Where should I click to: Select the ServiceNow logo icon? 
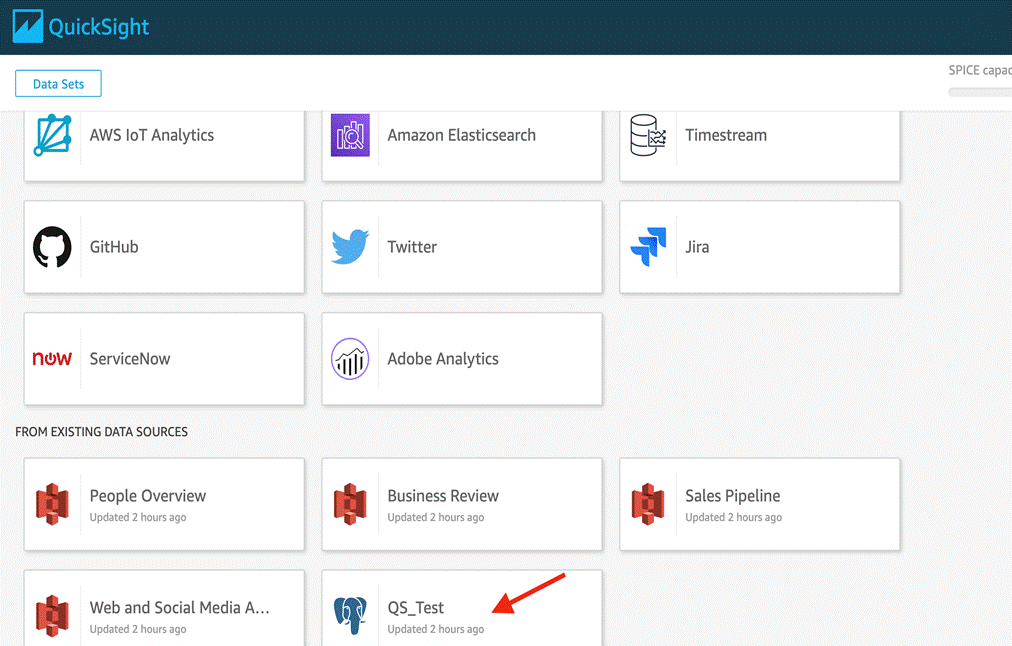52,358
